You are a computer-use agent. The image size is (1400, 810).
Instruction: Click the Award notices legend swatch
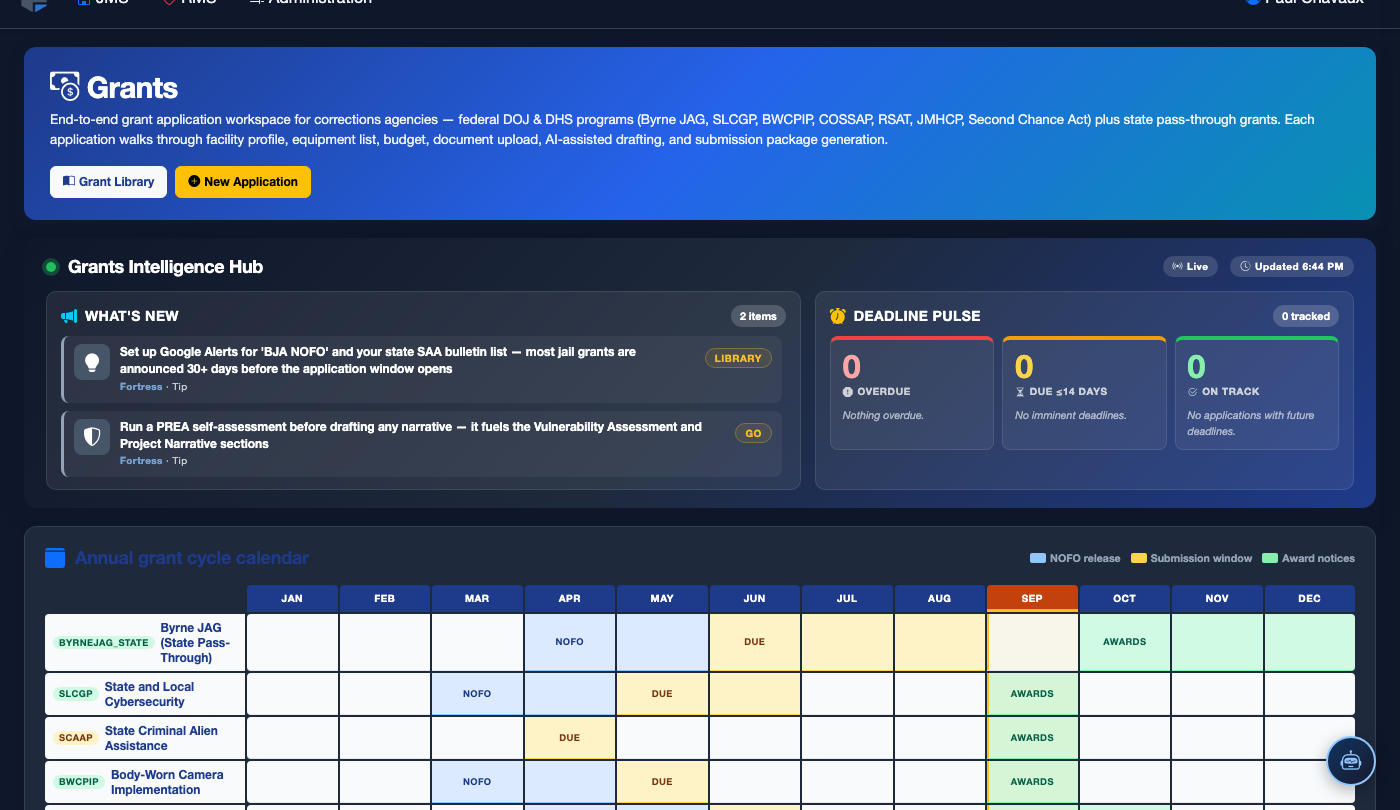[x=1270, y=558]
